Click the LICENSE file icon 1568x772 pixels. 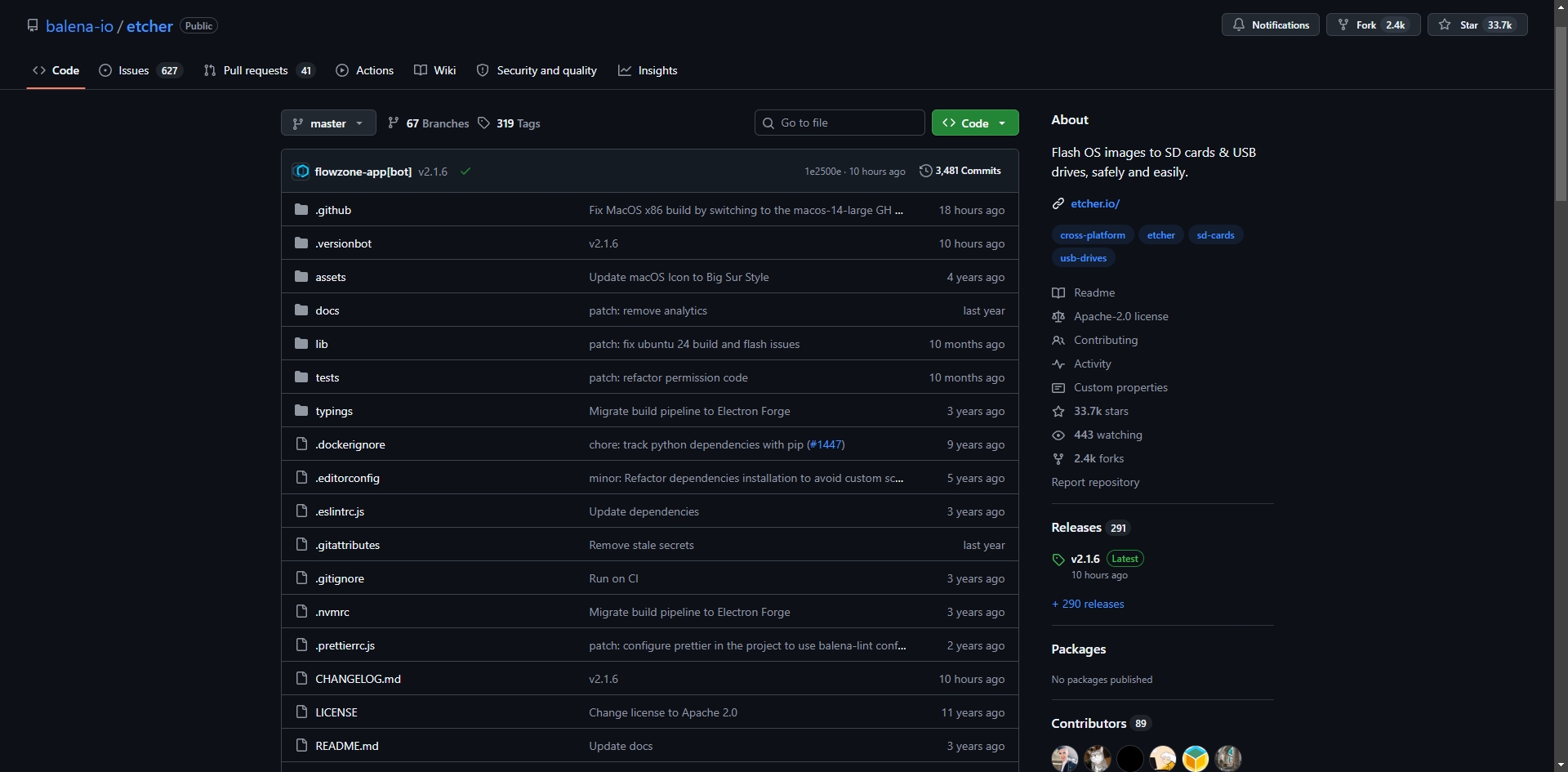[x=301, y=712]
